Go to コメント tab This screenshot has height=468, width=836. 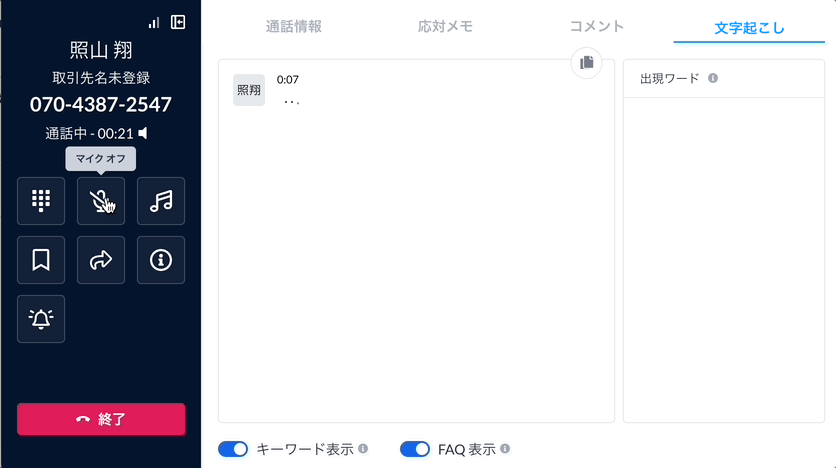pos(597,27)
